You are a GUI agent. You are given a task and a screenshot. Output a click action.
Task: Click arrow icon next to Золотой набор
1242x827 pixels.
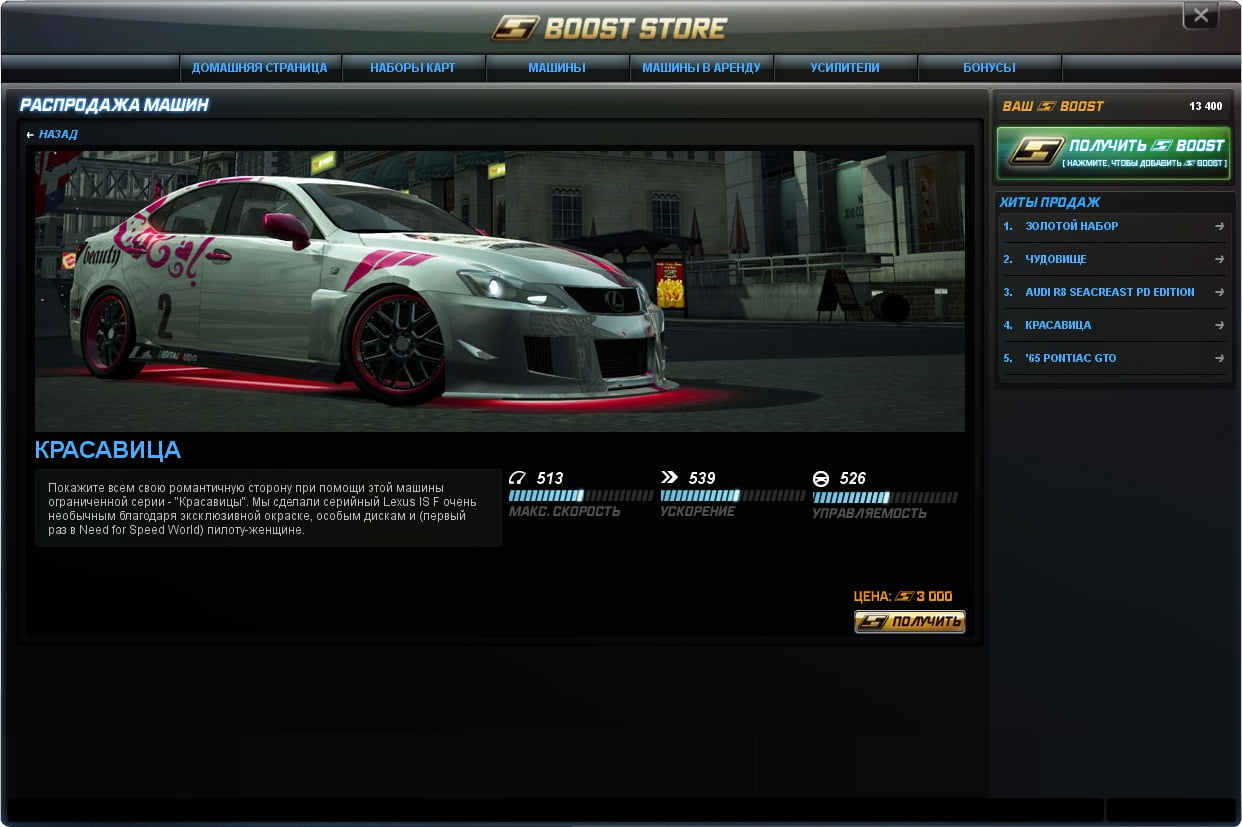coord(1219,226)
